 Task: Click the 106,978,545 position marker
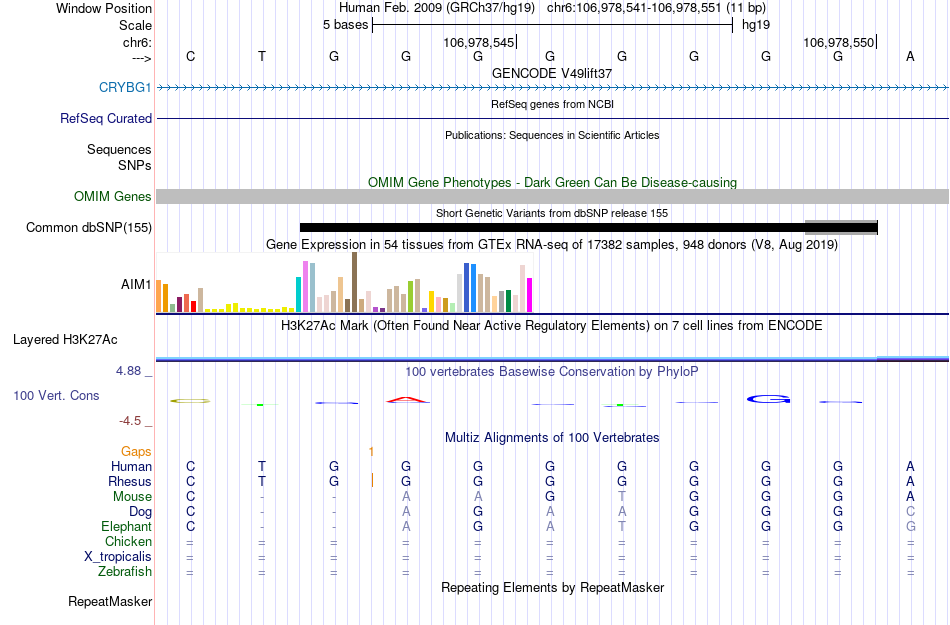478,42
